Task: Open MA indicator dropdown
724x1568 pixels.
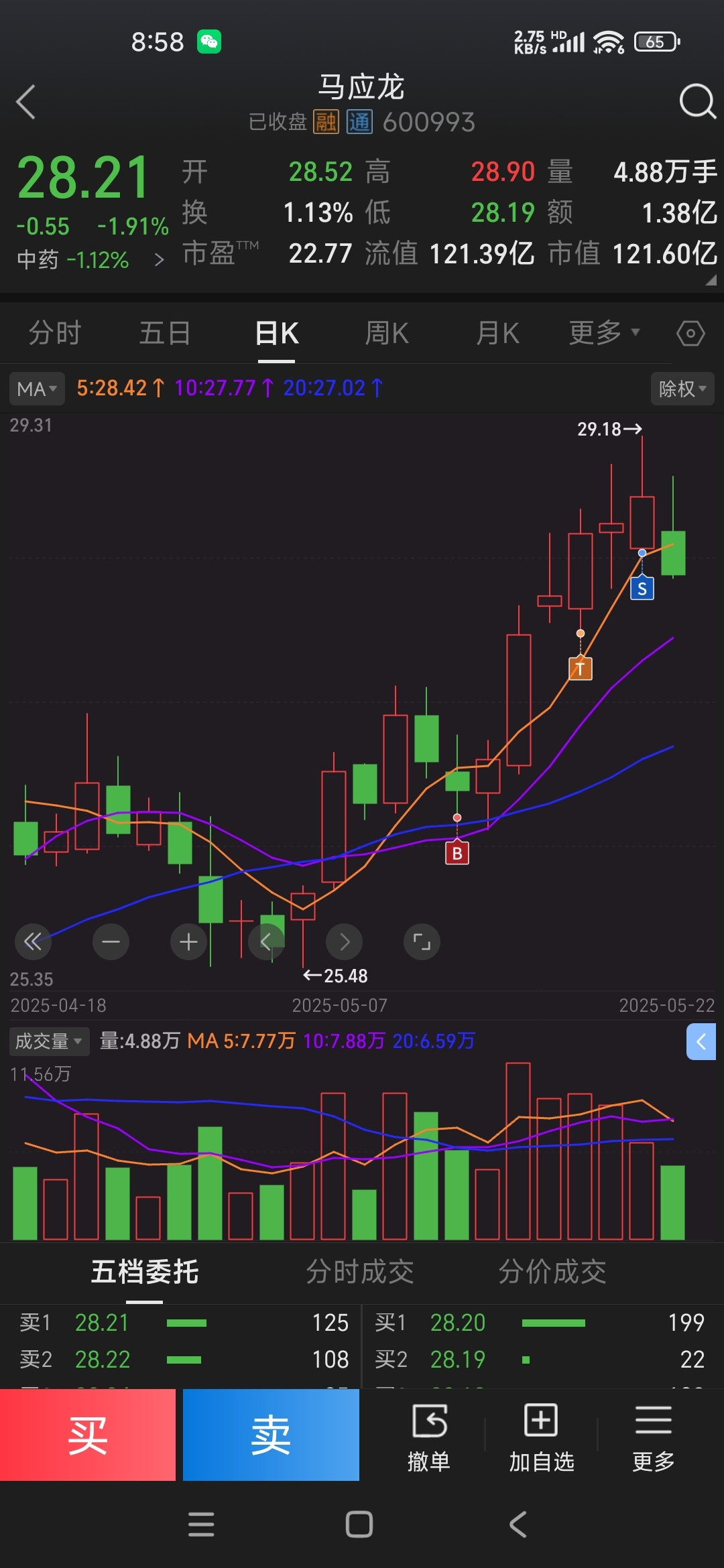Action: click(37, 389)
